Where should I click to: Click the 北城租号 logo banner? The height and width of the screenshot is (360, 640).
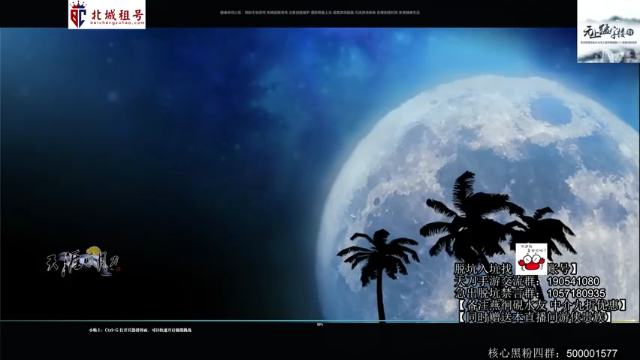pos(107,14)
